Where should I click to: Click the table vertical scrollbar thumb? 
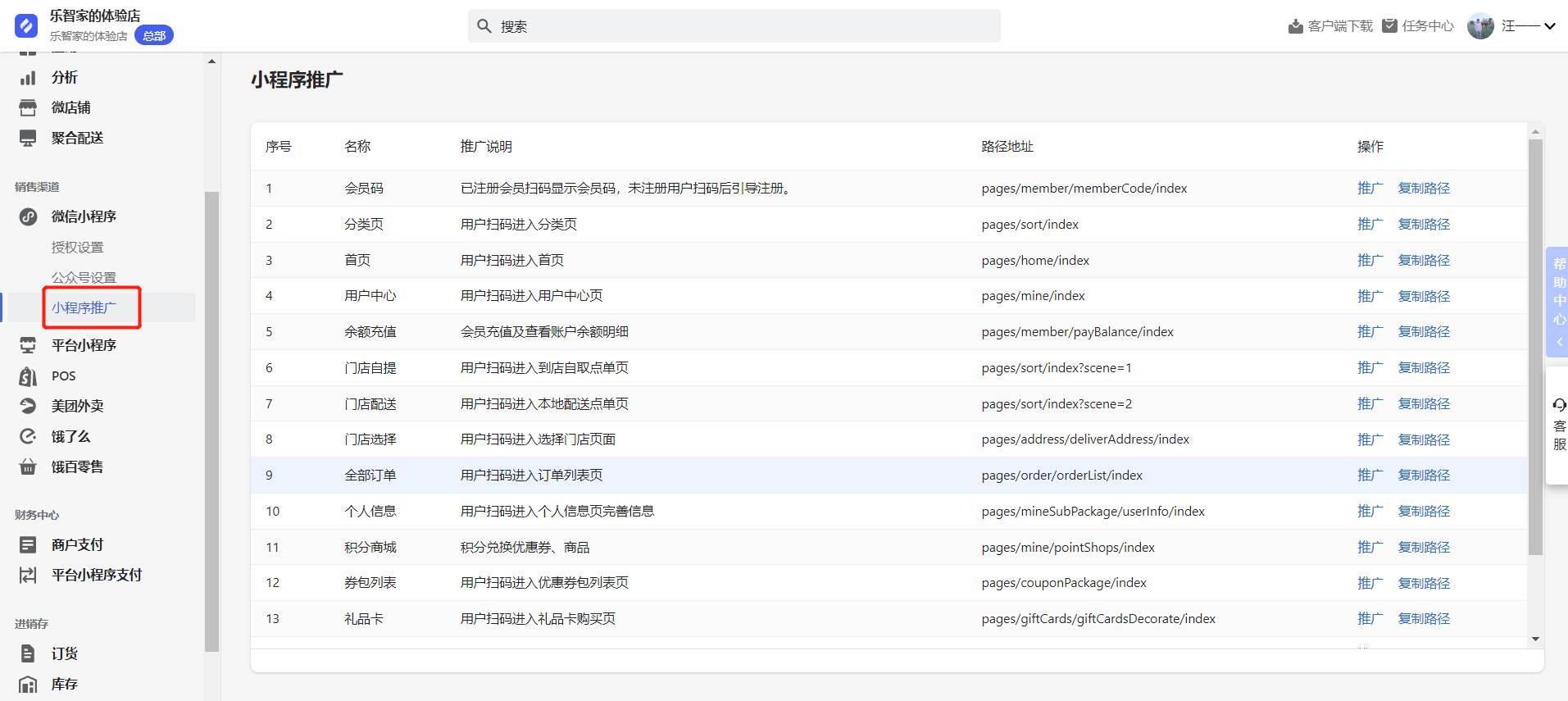[1535, 347]
